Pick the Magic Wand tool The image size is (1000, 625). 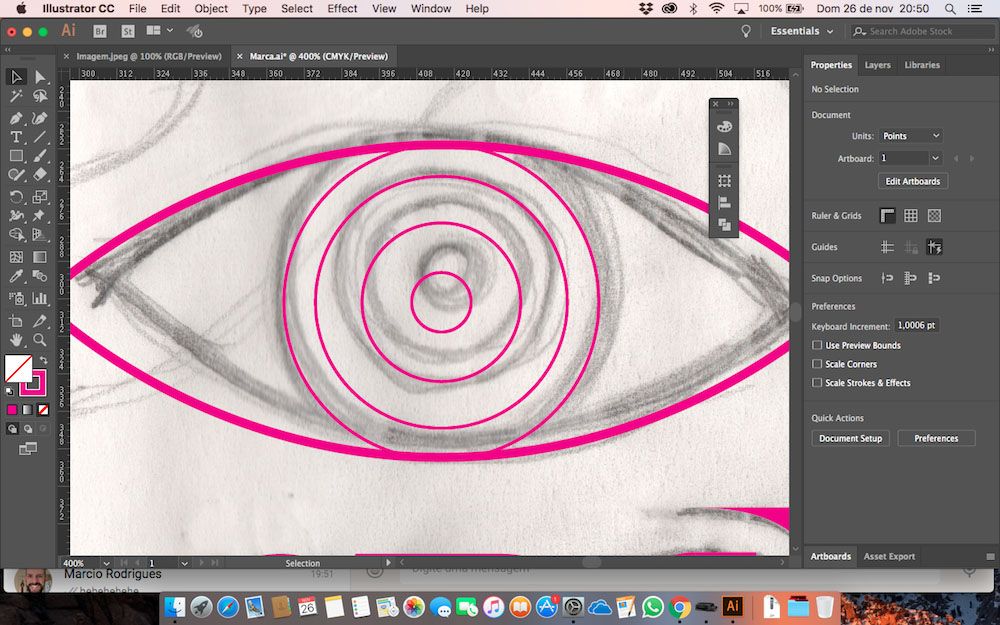(x=16, y=97)
